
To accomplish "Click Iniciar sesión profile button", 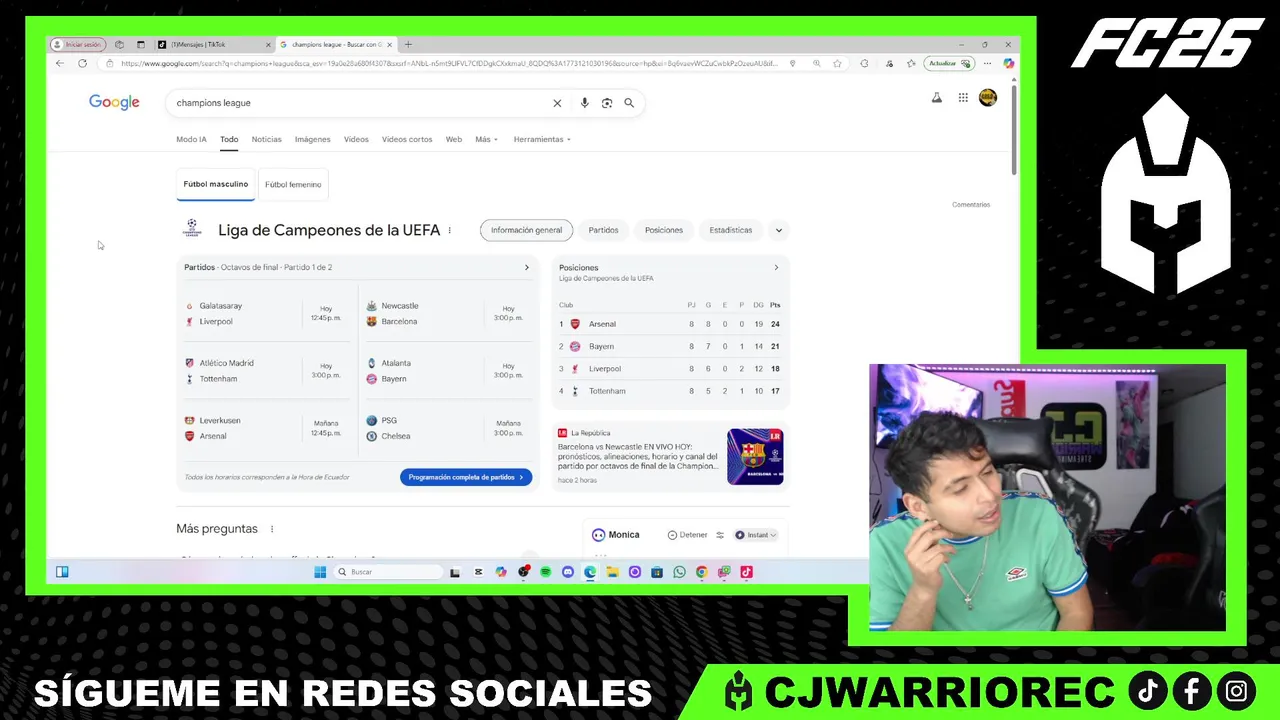I will [x=78, y=44].
